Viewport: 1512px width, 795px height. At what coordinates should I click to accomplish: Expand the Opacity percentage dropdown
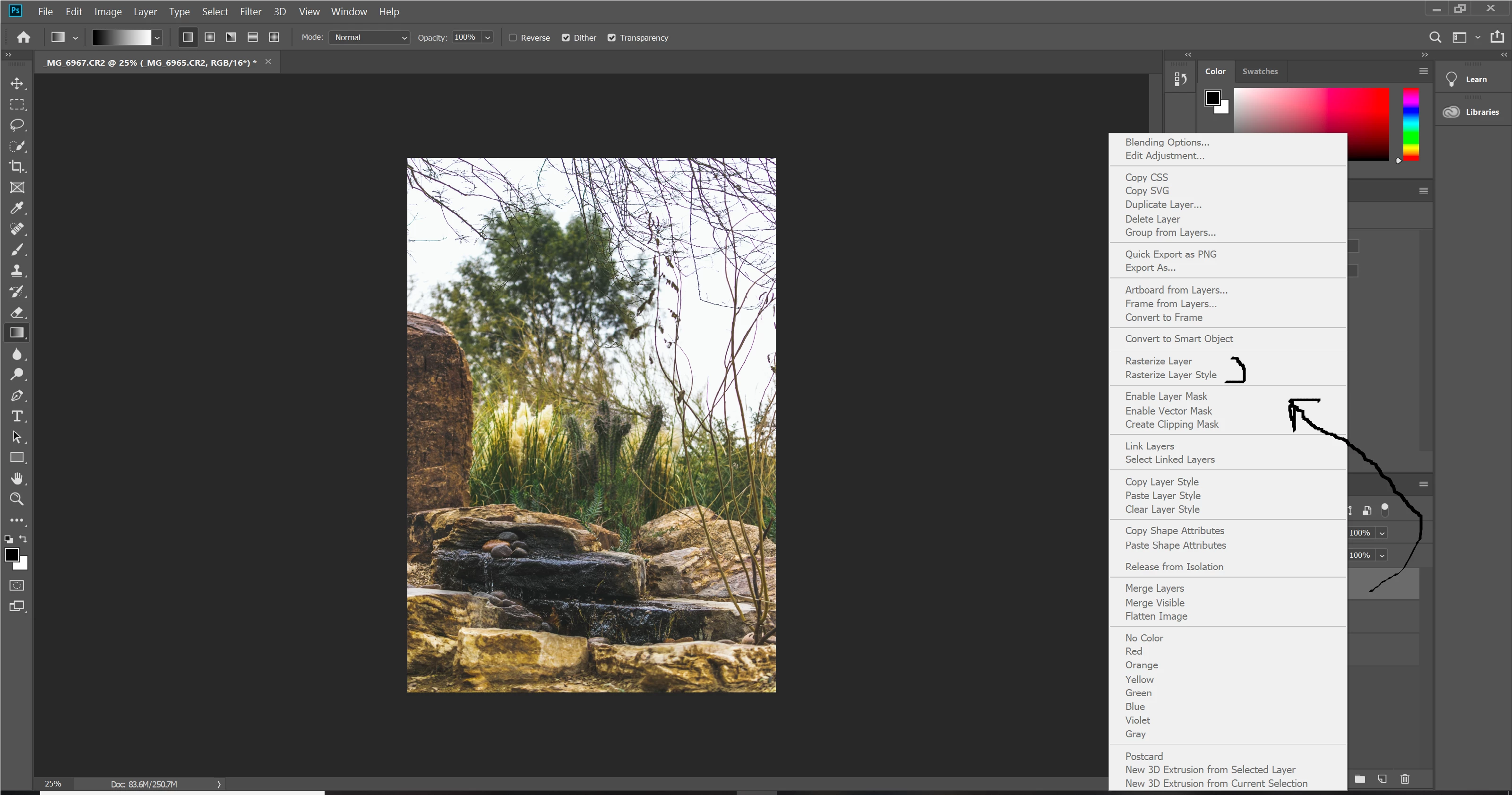tap(487, 38)
